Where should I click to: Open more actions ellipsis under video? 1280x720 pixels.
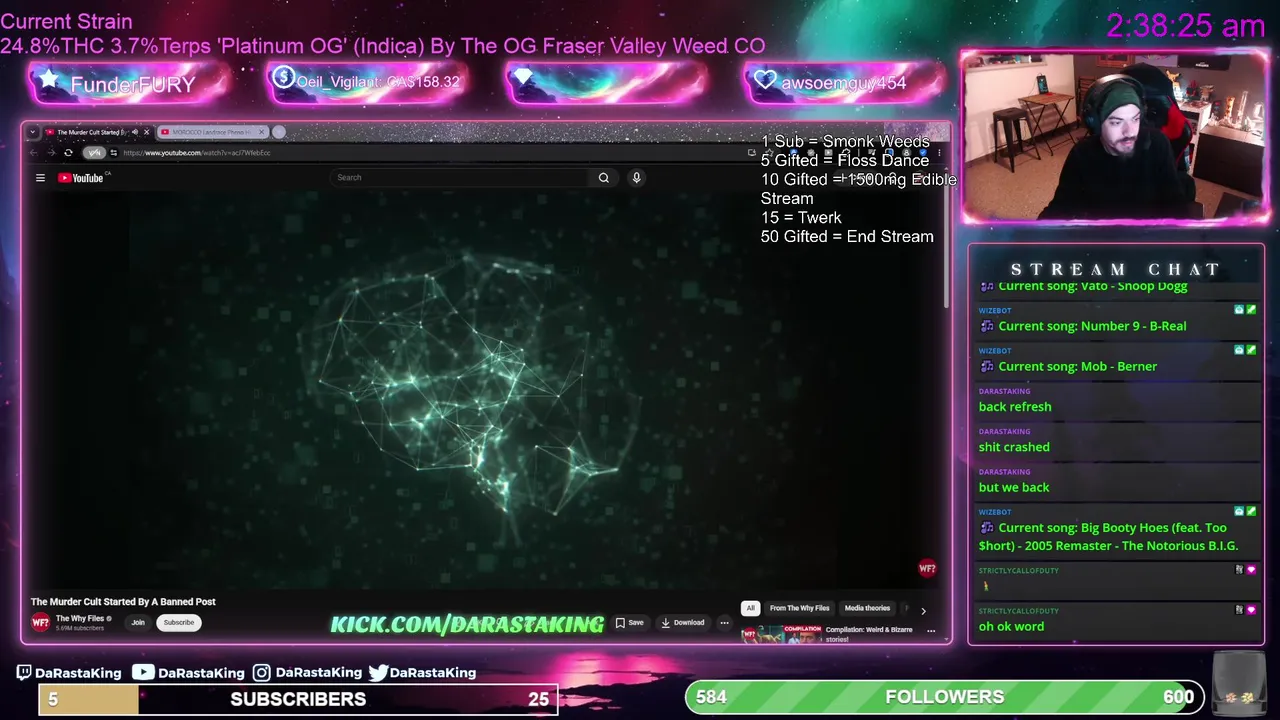pyautogui.click(x=725, y=623)
